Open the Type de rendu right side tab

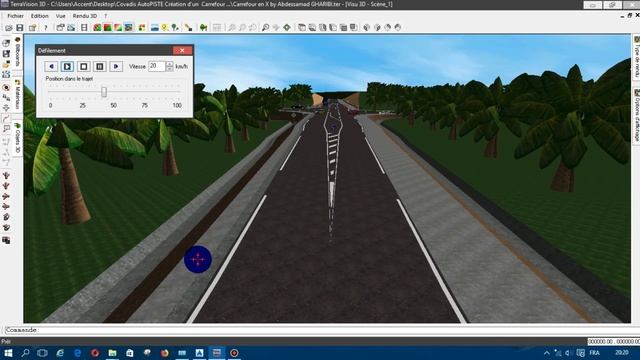pos(636,57)
